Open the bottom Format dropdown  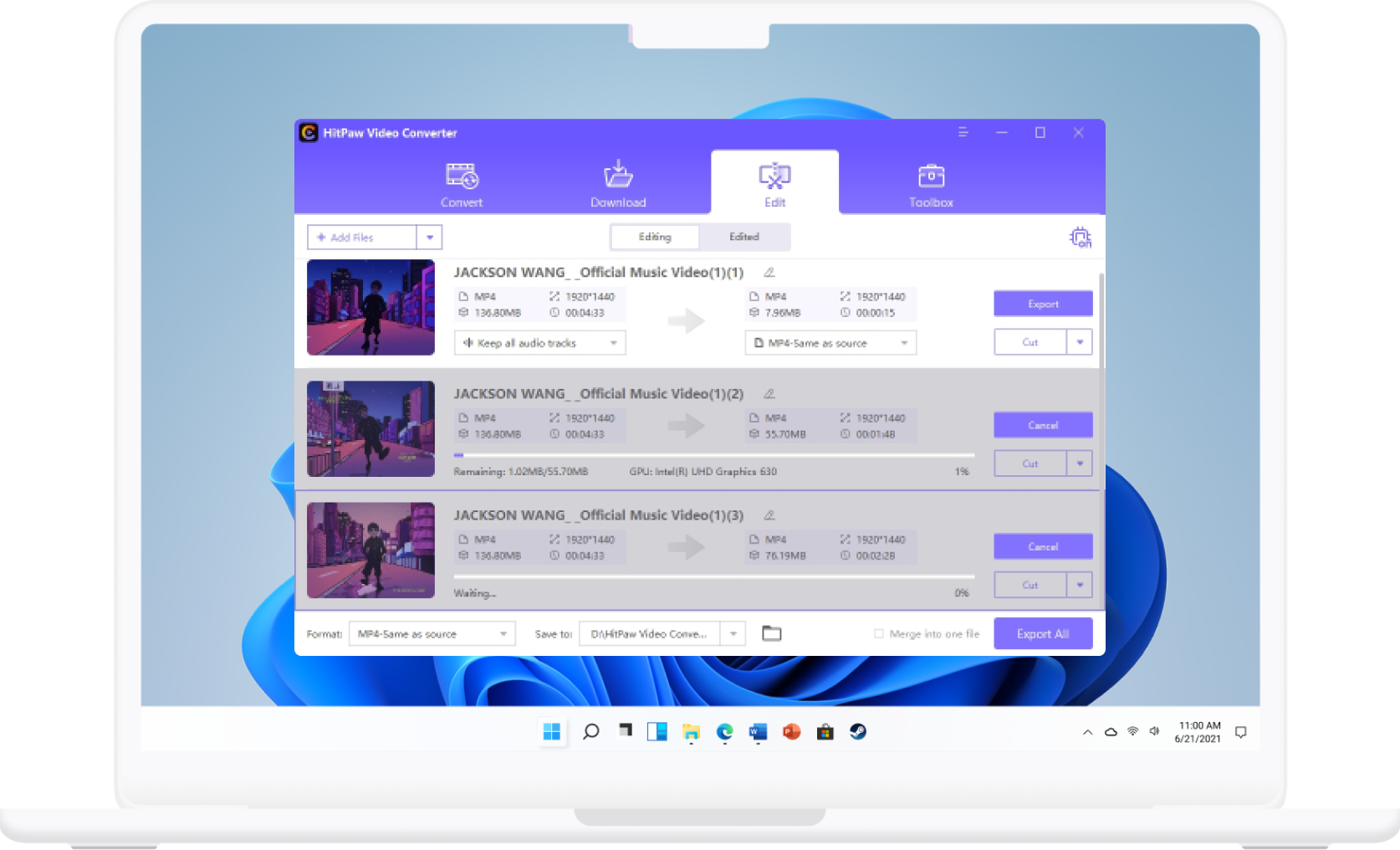(432, 634)
